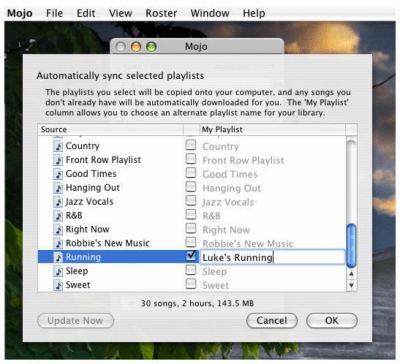Screen dimensions: 400x364
Task: Dismiss the sync dialog with Cancel
Action: [x=272, y=321]
